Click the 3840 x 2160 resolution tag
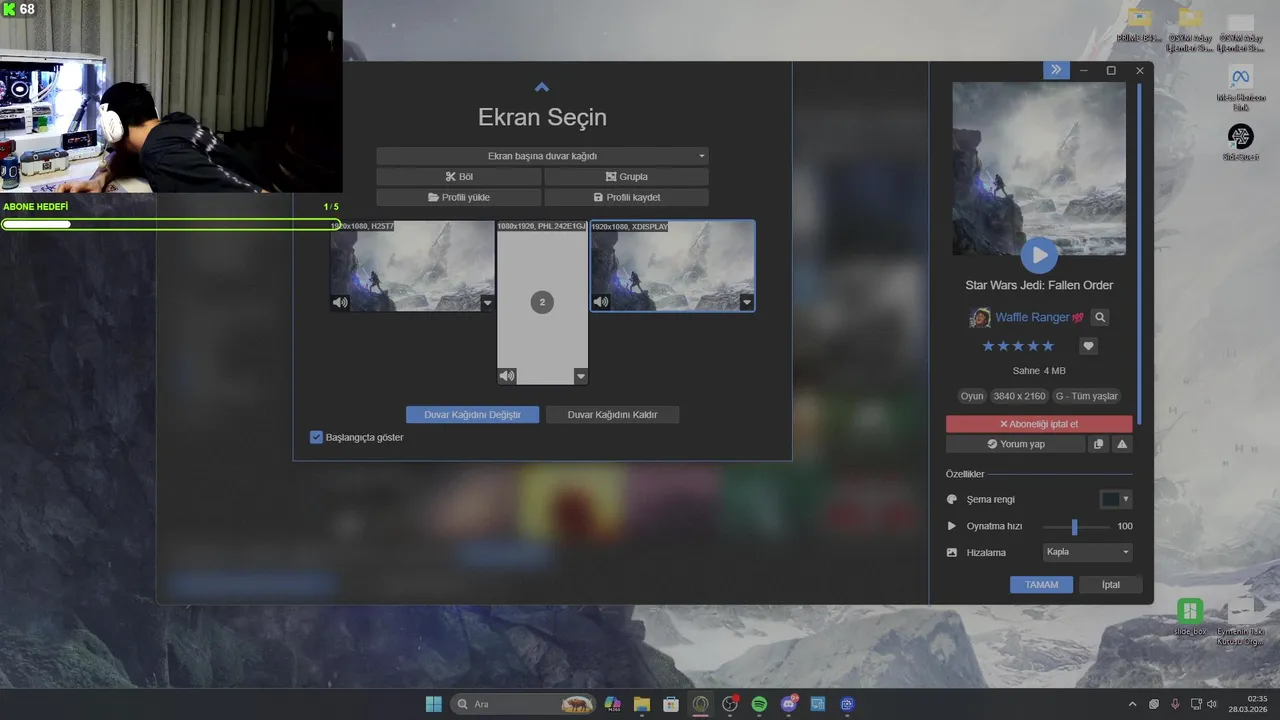Screen dimensions: 1280x720 point(1019,396)
